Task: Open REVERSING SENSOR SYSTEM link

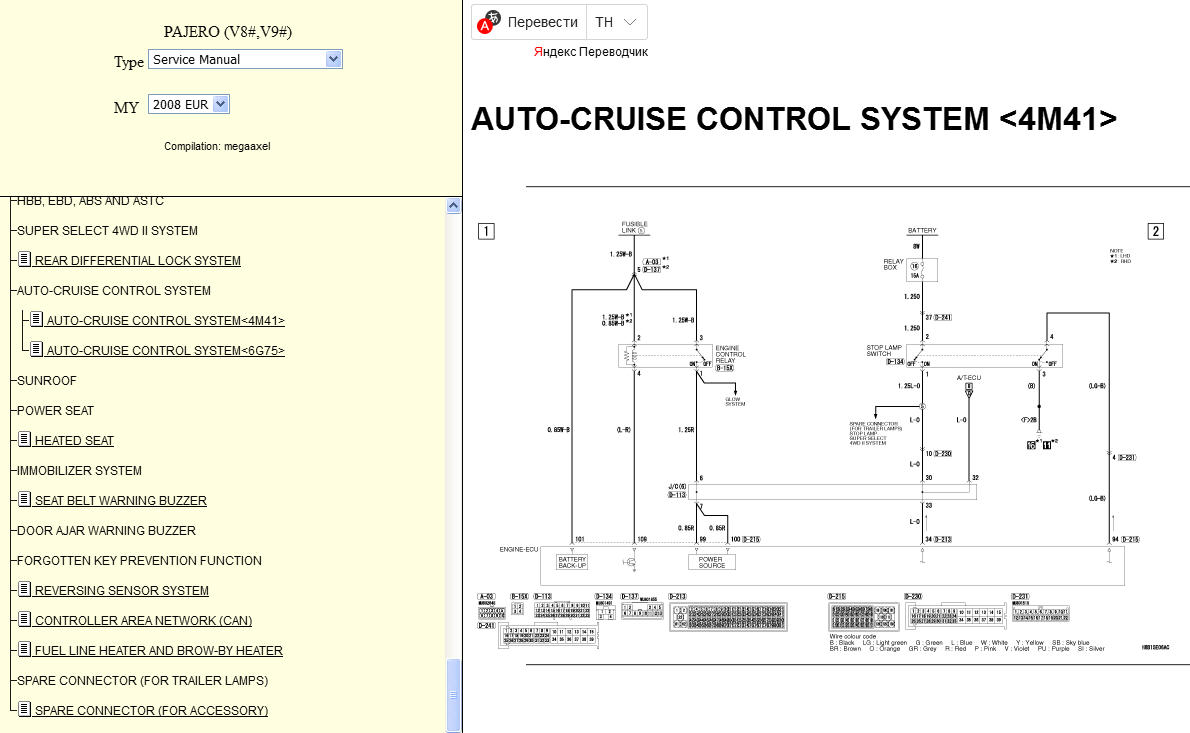Action: (x=121, y=590)
